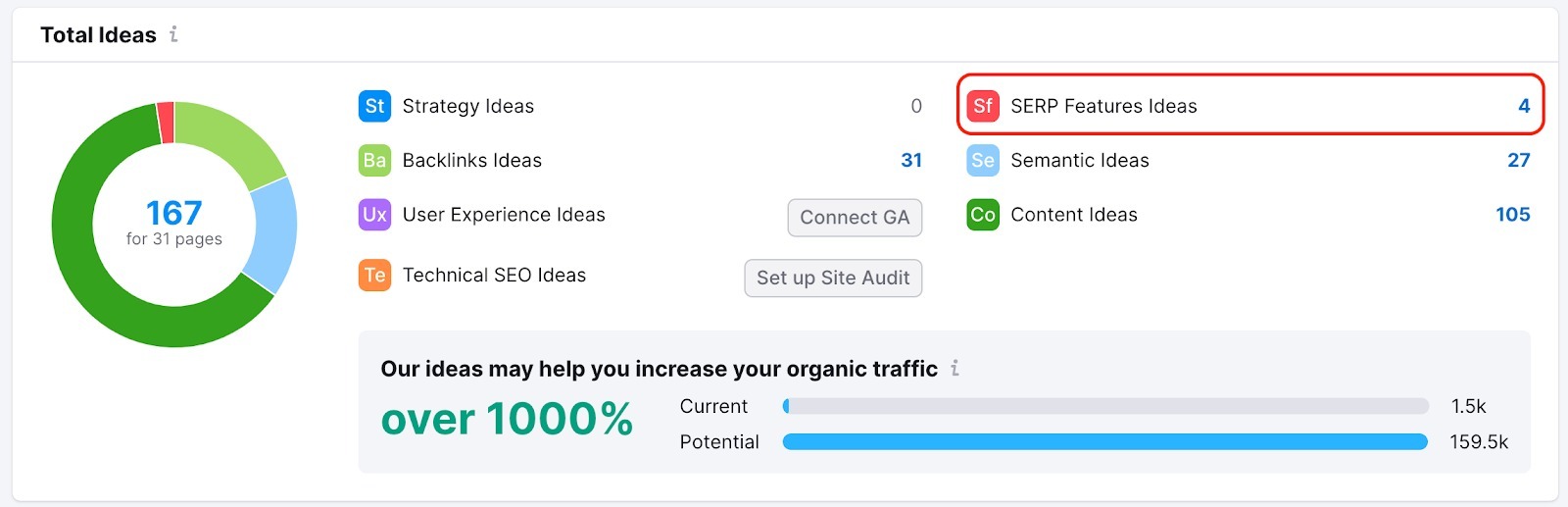This screenshot has width=1568, height=507.
Task: Click the User Experience 'Ux' icon
Action: (x=374, y=215)
